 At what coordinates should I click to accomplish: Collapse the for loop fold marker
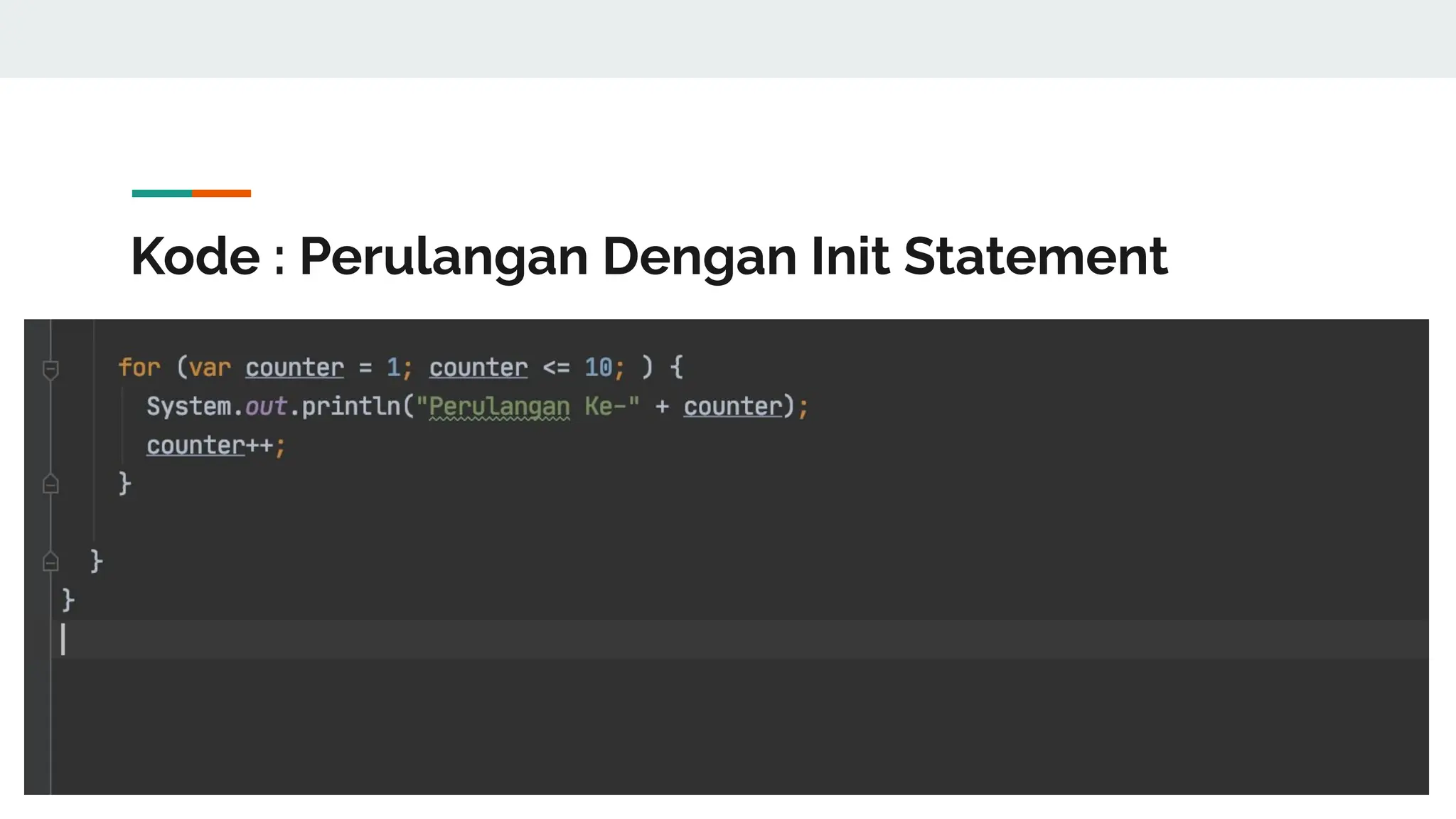tap(50, 369)
